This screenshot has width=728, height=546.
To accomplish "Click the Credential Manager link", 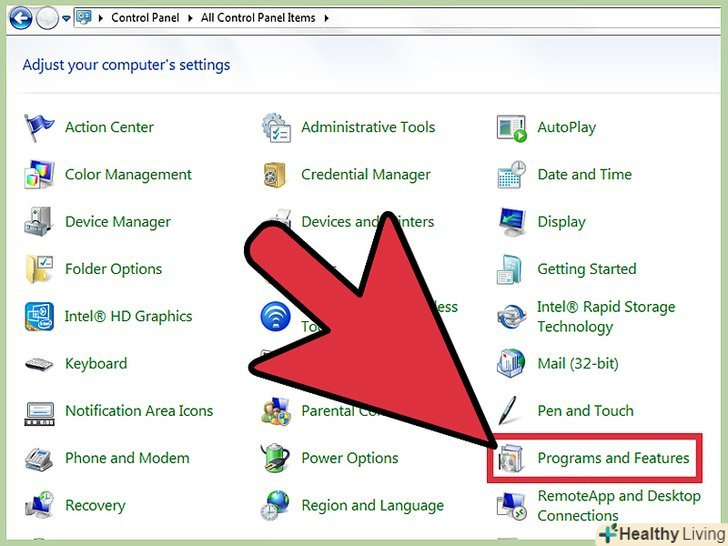I will [366, 175].
